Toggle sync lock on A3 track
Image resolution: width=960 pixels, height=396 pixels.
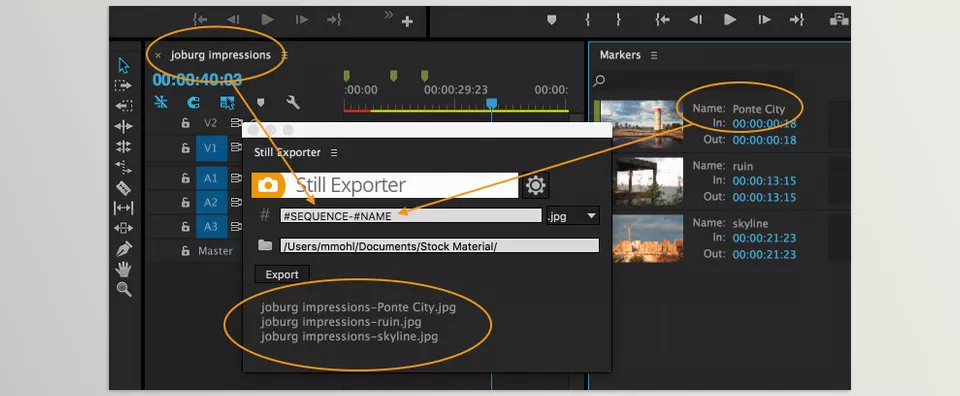[x=236, y=227]
